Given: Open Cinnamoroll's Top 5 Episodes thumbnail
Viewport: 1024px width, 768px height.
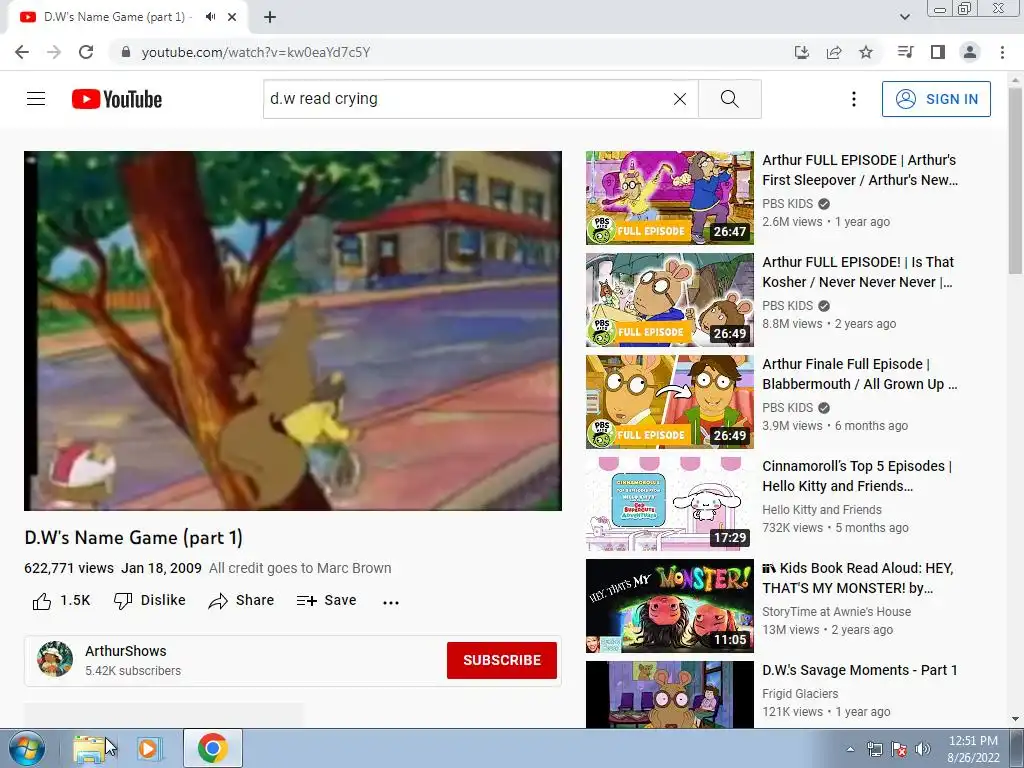Looking at the screenshot, I should pyautogui.click(x=669, y=504).
